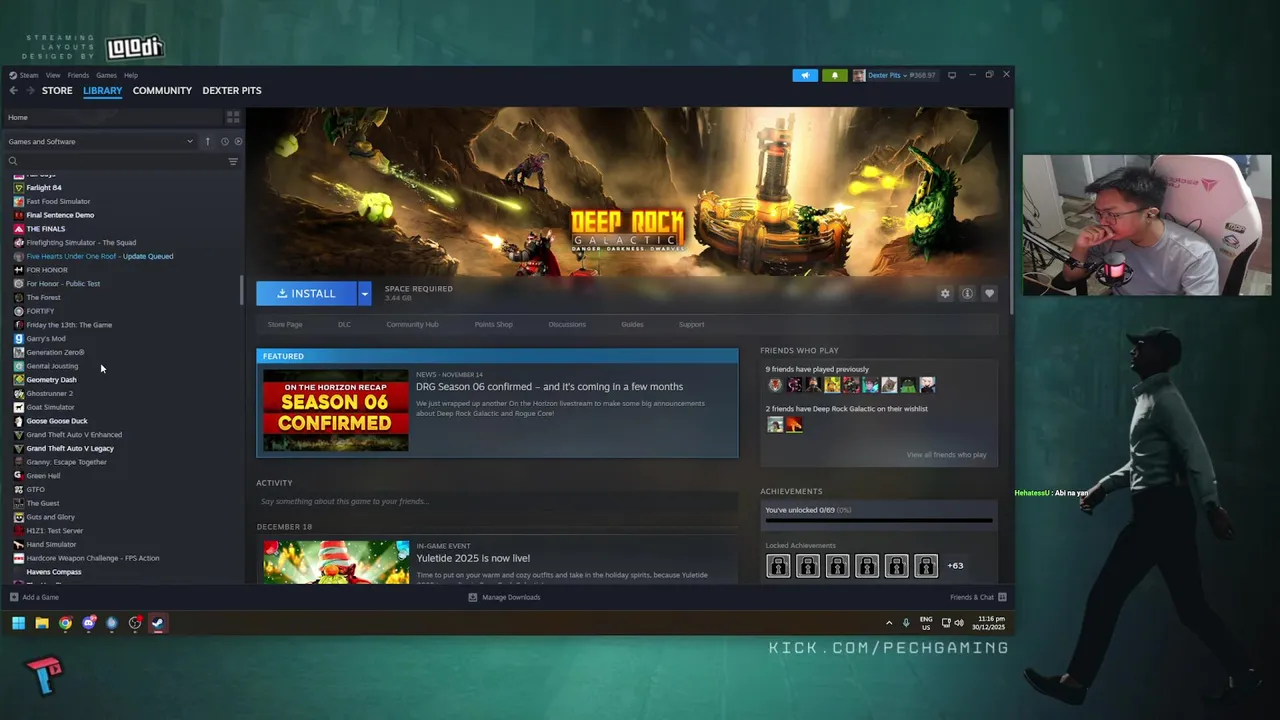Open the blue megaphone announcements button
This screenshot has width=1280, height=720.
click(805, 75)
